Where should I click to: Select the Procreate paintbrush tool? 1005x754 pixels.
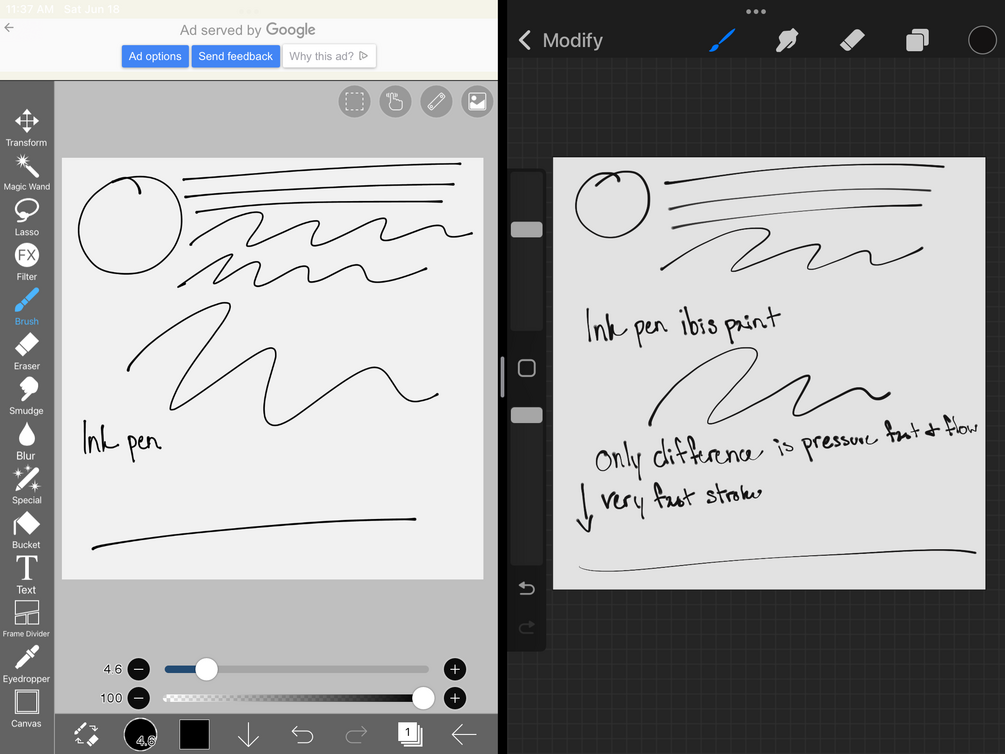click(x=722, y=40)
